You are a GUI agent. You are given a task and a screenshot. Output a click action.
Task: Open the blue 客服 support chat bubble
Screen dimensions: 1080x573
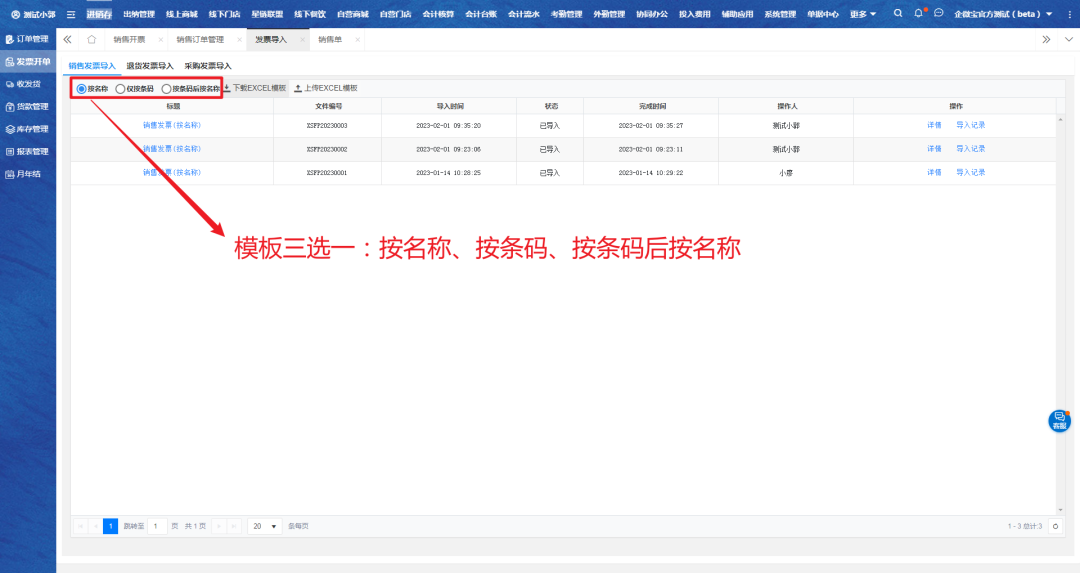click(x=1059, y=421)
